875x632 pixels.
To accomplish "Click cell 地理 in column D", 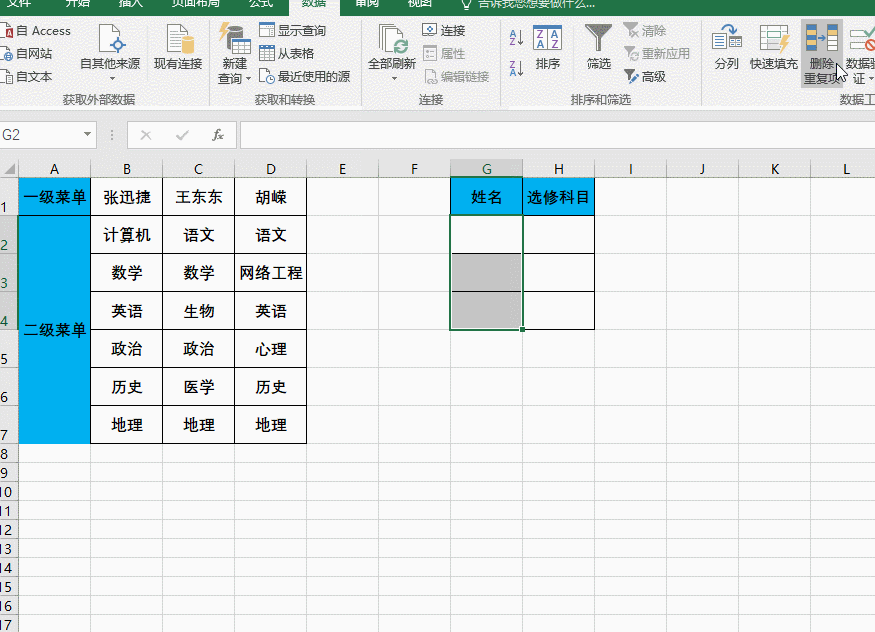I will tap(271, 424).
